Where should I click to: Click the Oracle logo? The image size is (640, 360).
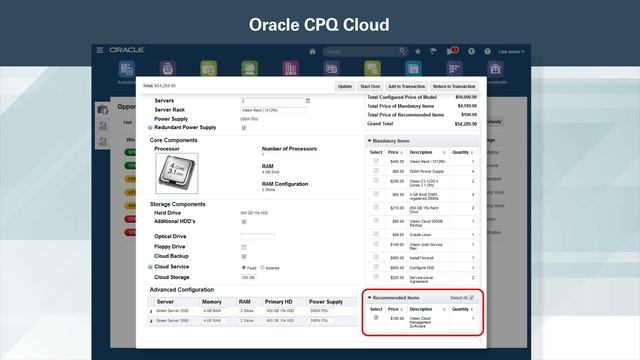(x=127, y=50)
